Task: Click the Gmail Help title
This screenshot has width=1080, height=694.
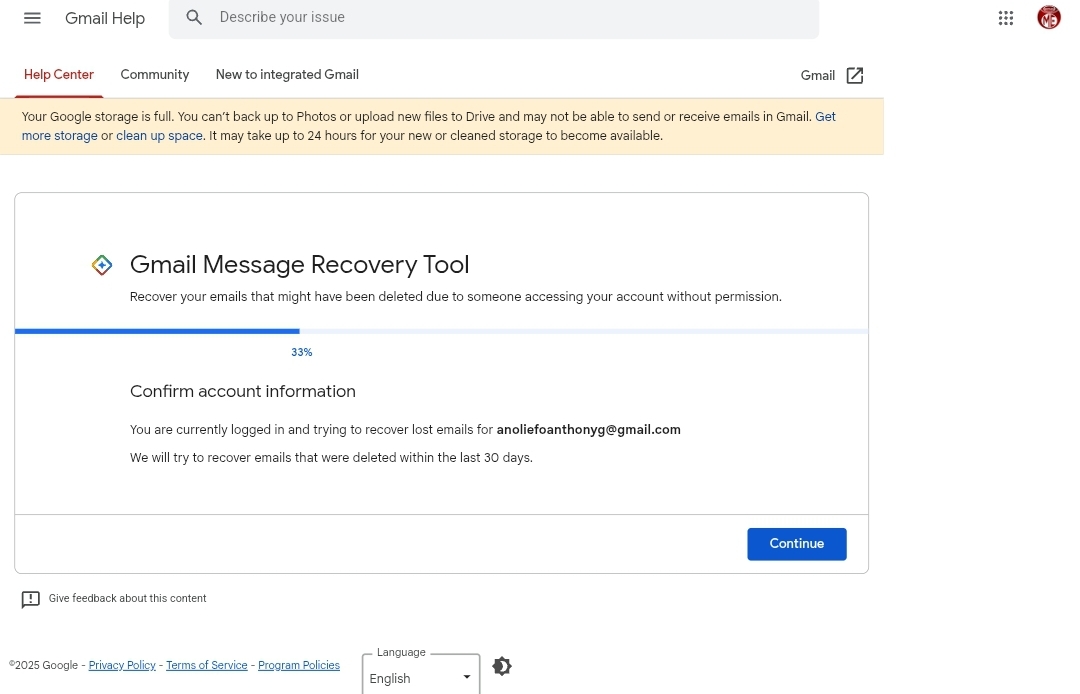Action: (105, 19)
